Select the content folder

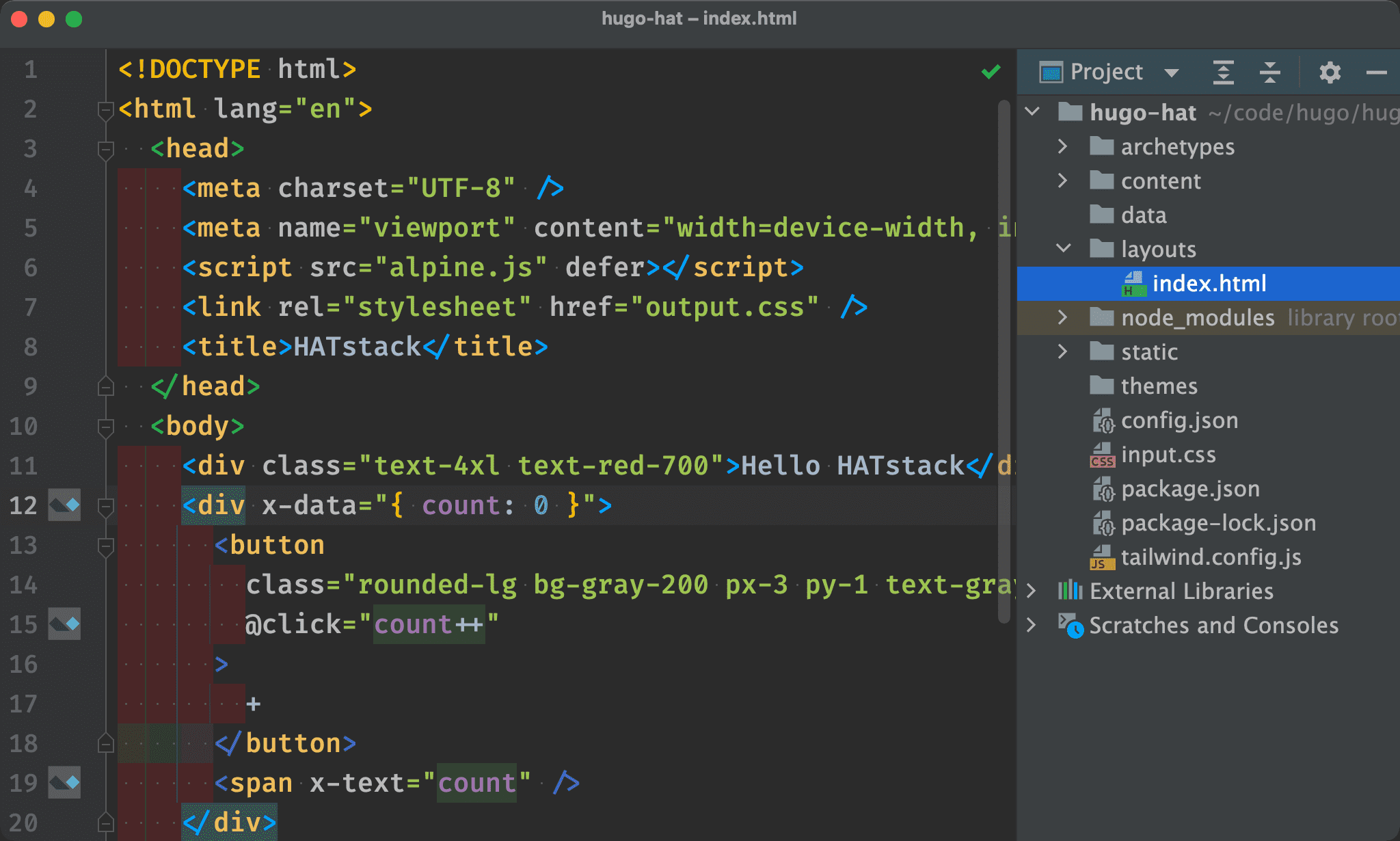point(1161,181)
